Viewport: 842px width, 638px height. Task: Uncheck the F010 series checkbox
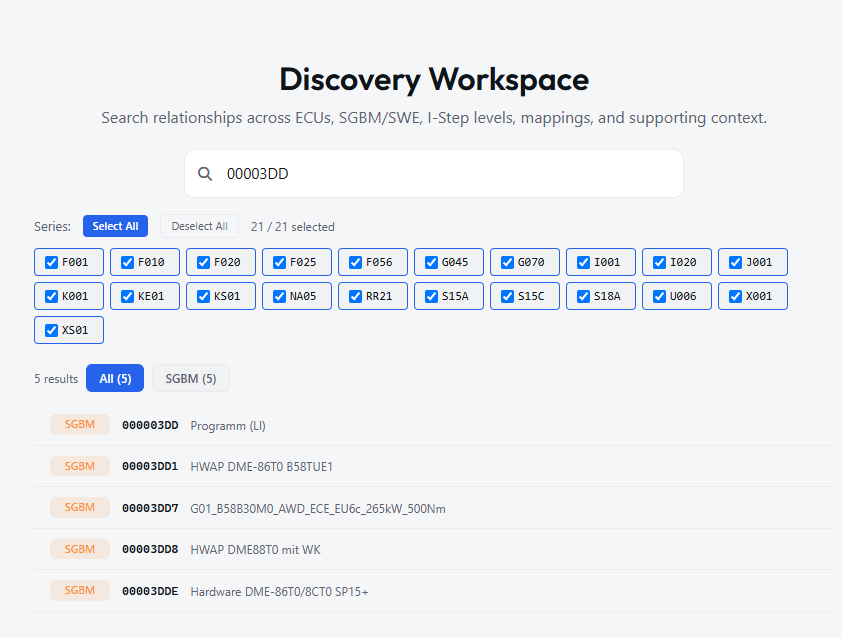pyautogui.click(x=127, y=262)
